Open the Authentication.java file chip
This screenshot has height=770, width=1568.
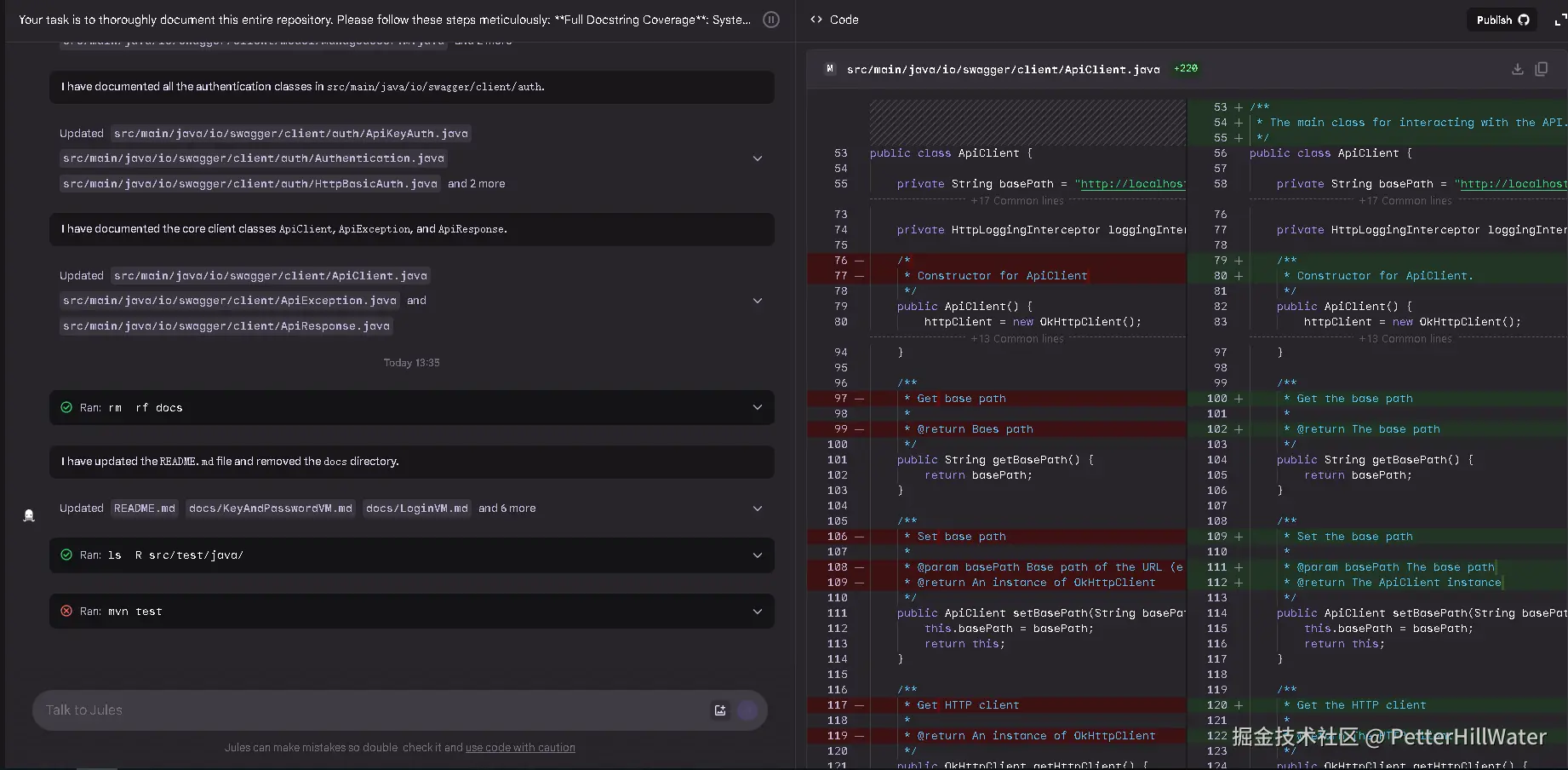(254, 158)
